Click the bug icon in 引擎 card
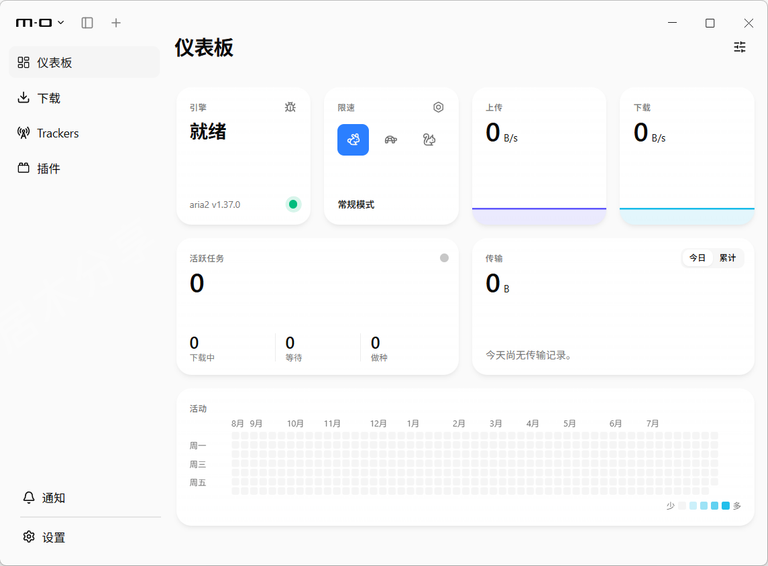The width and height of the screenshot is (768, 566). [290, 107]
